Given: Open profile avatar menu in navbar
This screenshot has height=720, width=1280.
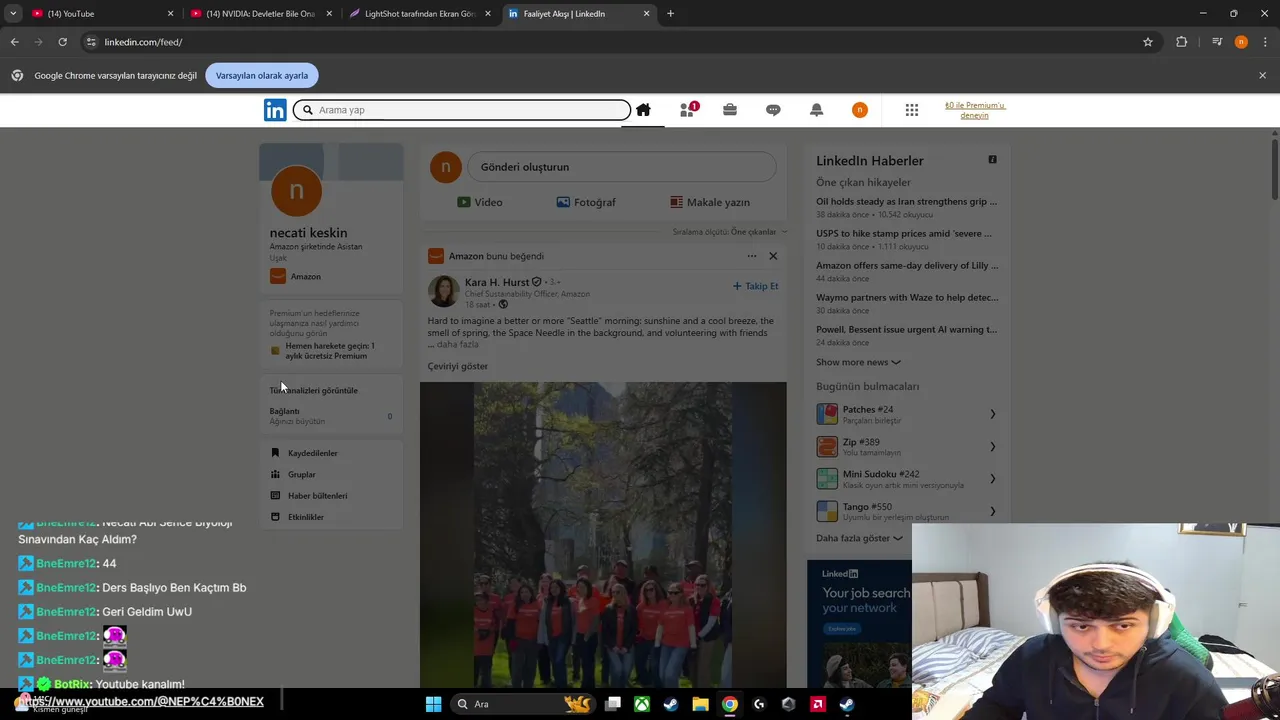Looking at the screenshot, I should coord(860,110).
